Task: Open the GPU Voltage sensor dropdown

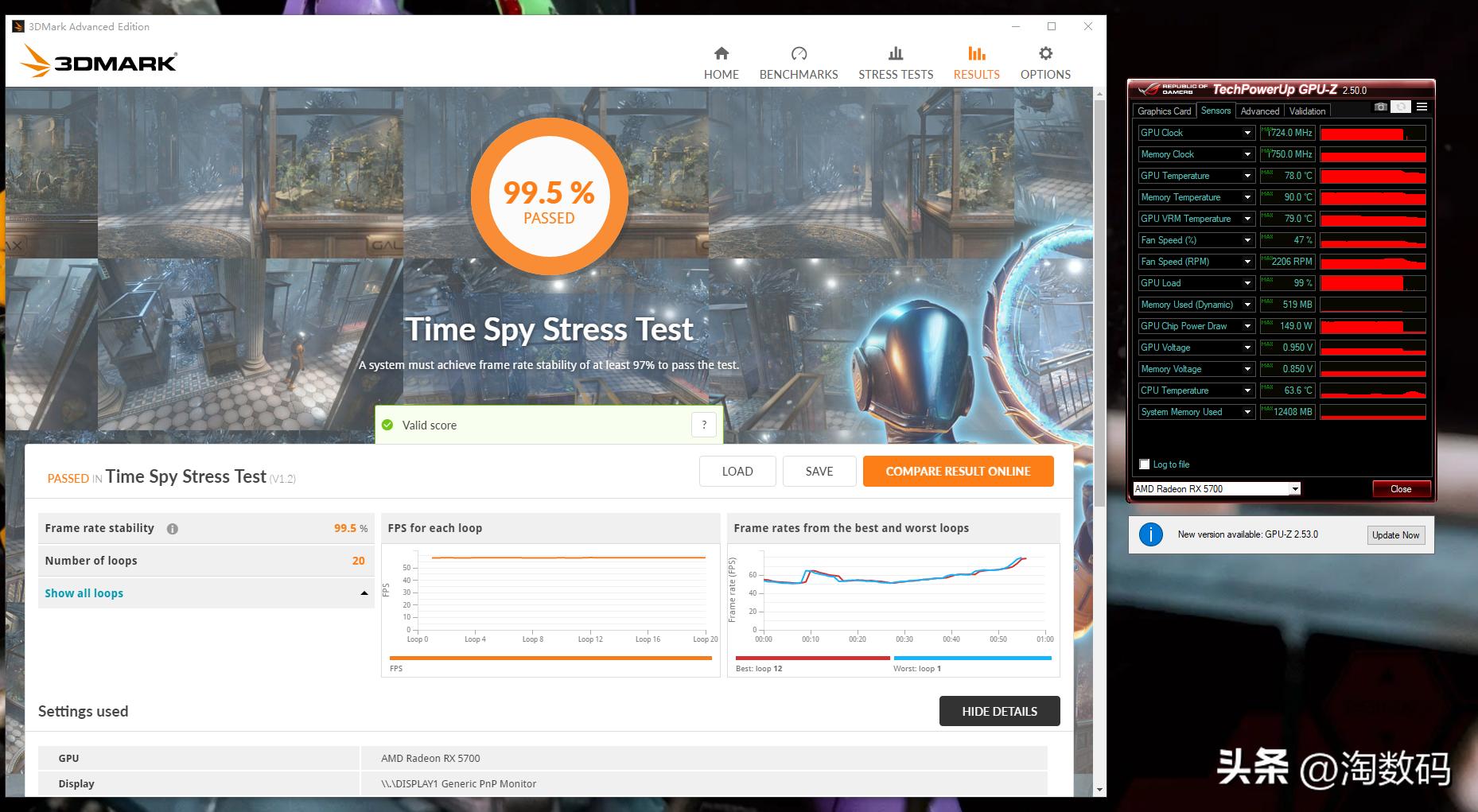Action: point(1247,348)
